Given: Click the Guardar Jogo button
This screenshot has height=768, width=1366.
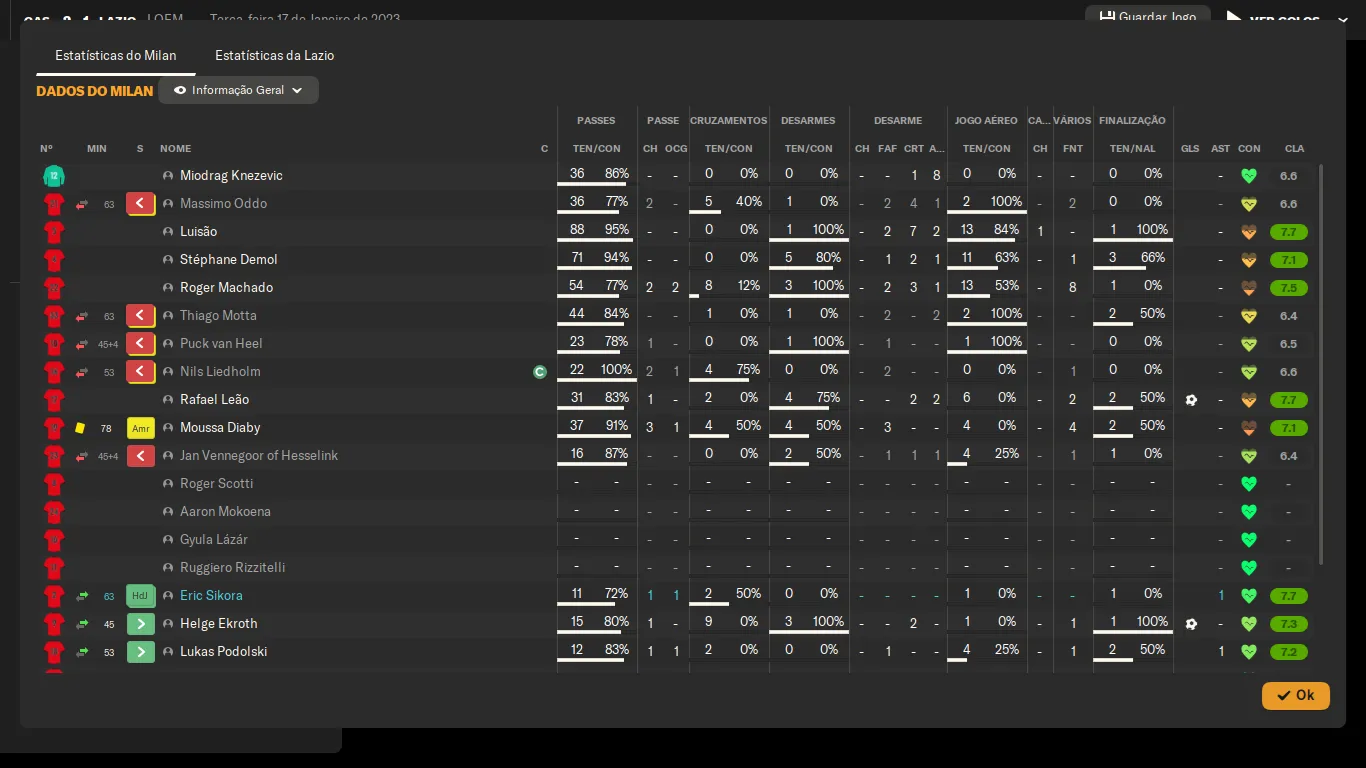Looking at the screenshot, I should (x=1147, y=17).
